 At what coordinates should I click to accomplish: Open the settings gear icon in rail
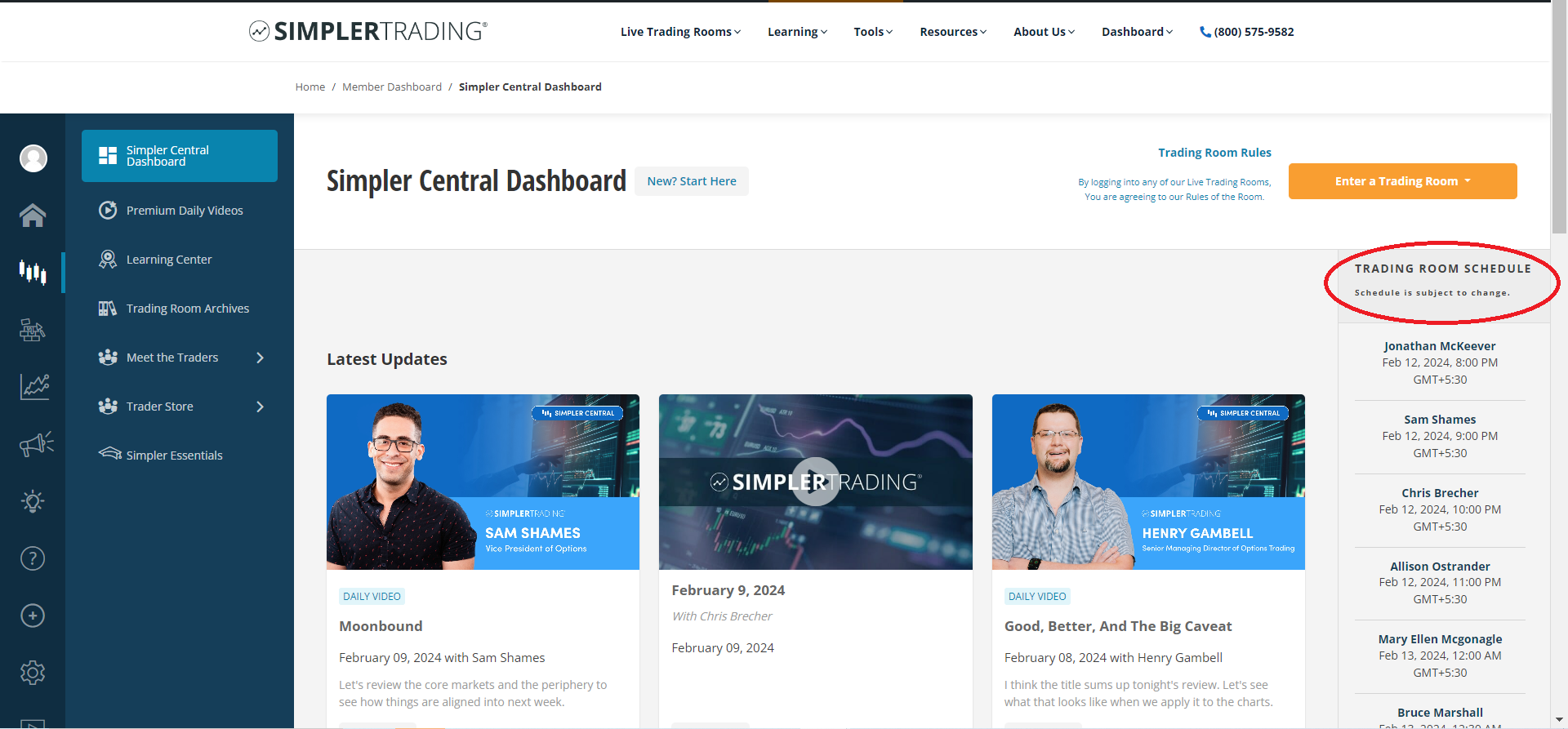(x=33, y=673)
